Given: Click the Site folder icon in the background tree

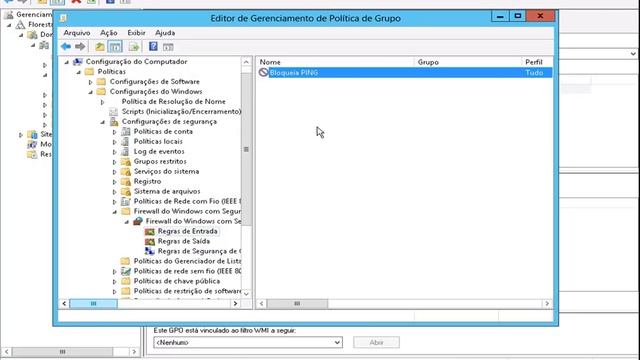Looking at the screenshot, I should coord(32,134).
